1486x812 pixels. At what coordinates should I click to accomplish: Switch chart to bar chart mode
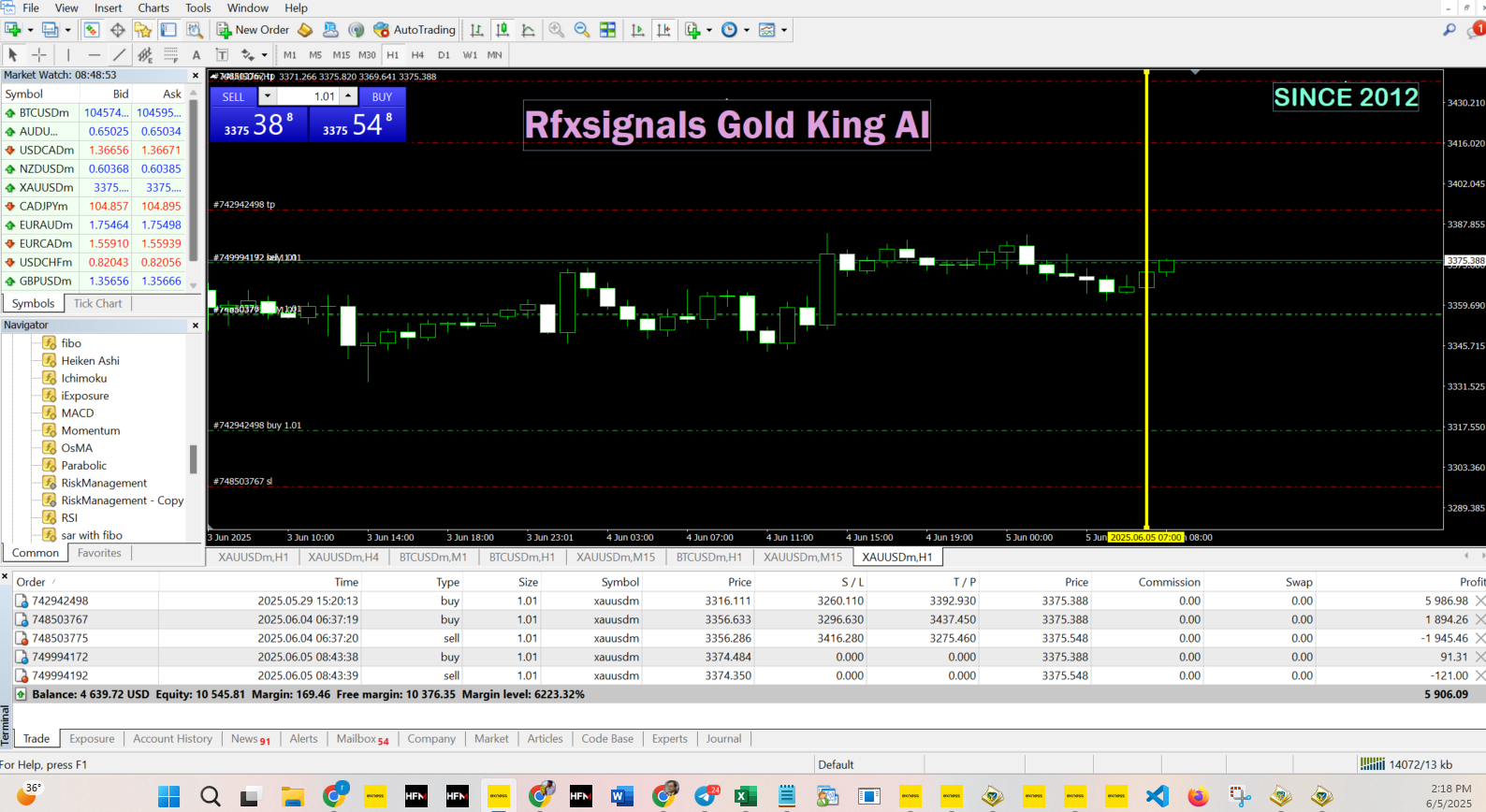click(x=477, y=30)
